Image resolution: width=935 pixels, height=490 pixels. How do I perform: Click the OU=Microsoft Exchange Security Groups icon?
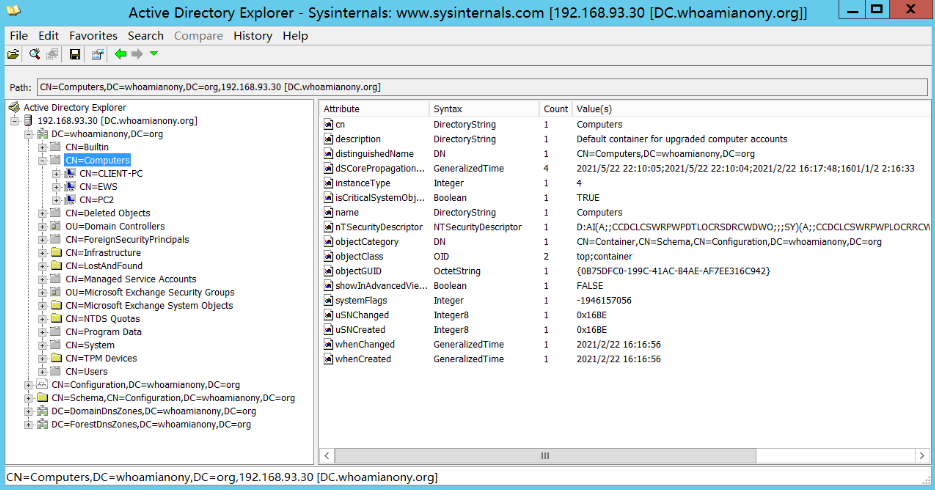(56, 292)
